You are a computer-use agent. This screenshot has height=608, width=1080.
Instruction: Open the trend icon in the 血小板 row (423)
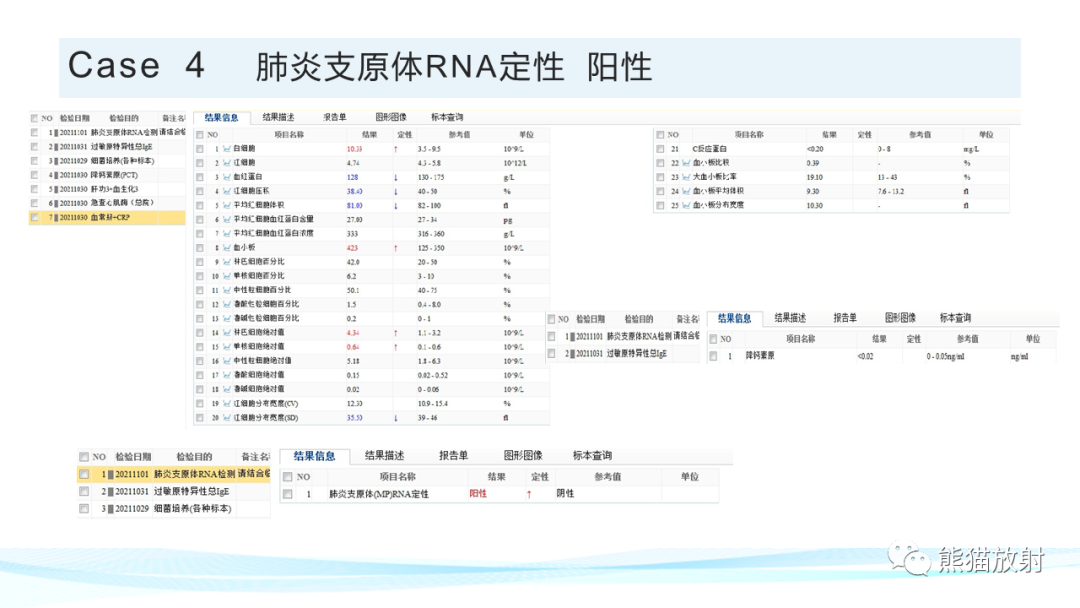click(x=227, y=247)
